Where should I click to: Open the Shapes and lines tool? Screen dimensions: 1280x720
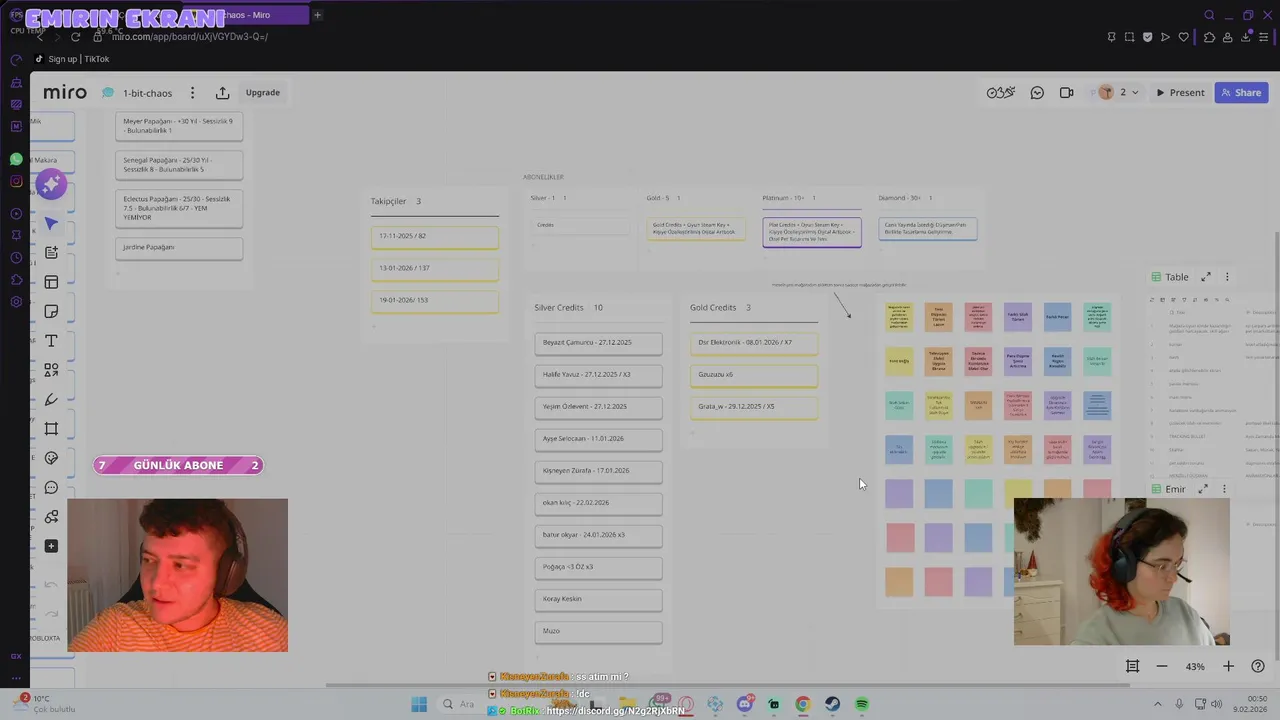coord(51,370)
